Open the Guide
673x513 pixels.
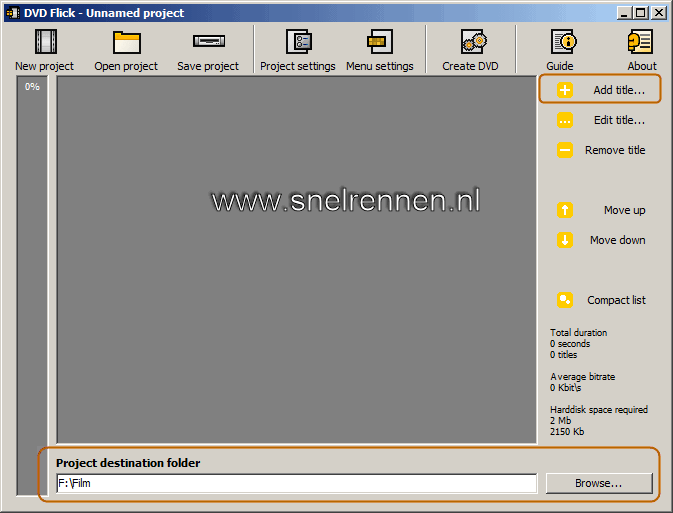coord(561,50)
